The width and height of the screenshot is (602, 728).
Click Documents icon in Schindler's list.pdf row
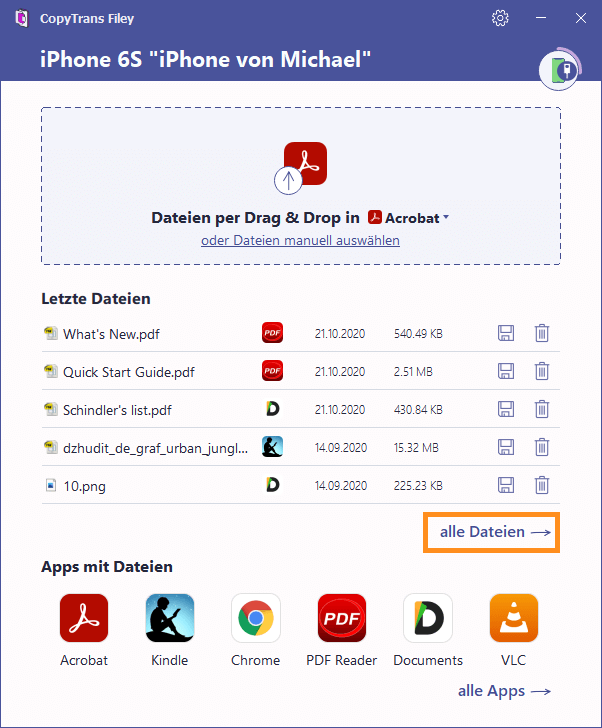tap(272, 409)
